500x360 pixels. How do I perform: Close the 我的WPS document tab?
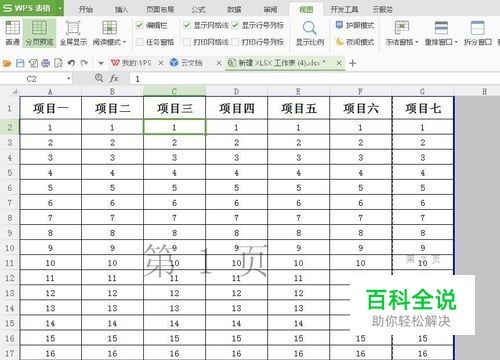pyautogui.click(x=161, y=63)
